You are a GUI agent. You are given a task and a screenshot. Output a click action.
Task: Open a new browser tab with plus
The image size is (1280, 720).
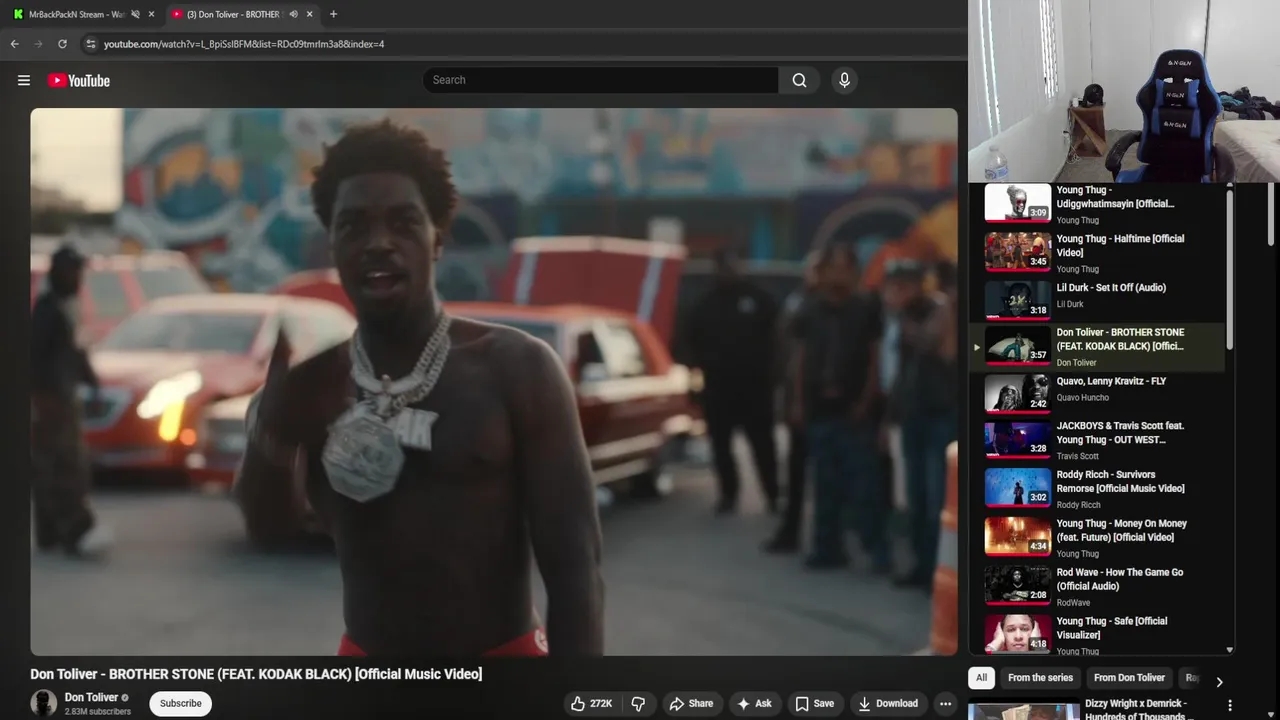click(x=333, y=14)
